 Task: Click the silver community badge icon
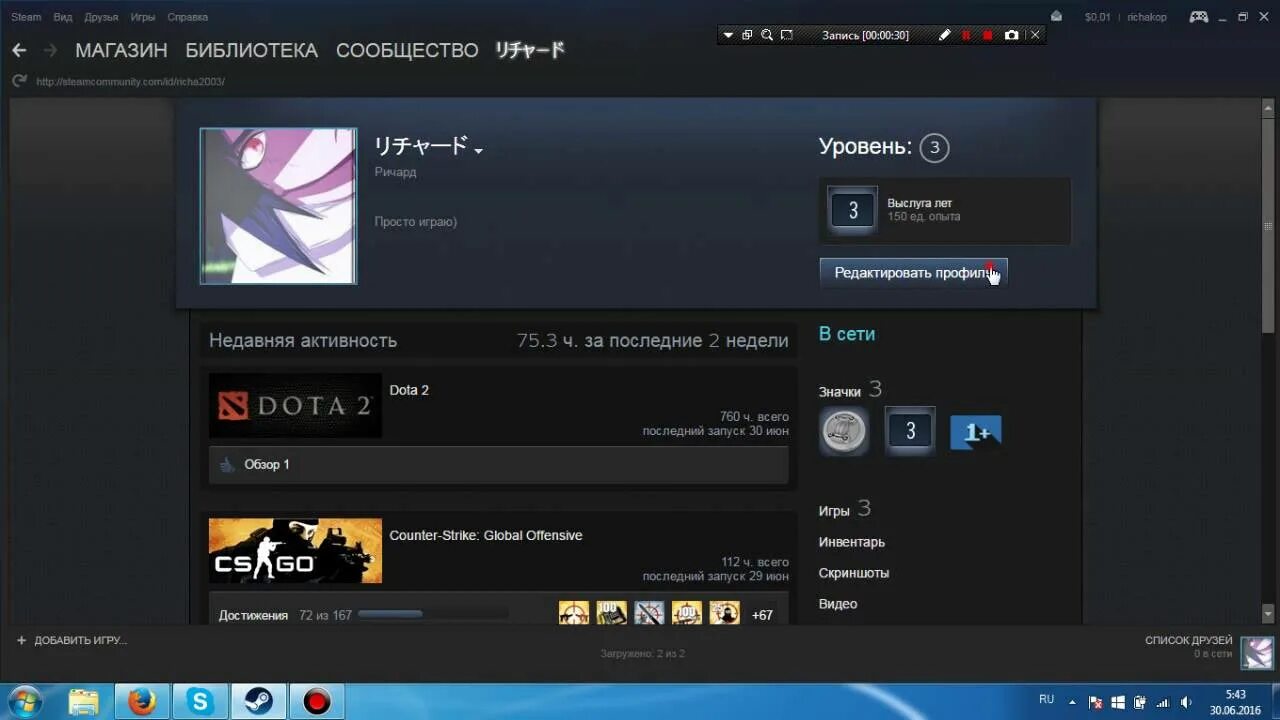[844, 432]
